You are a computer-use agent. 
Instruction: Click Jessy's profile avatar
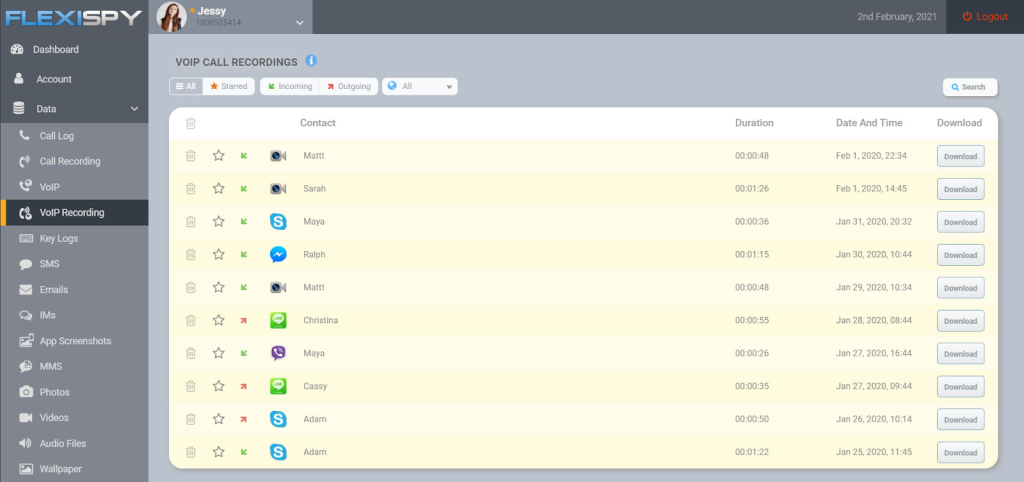coord(172,17)
